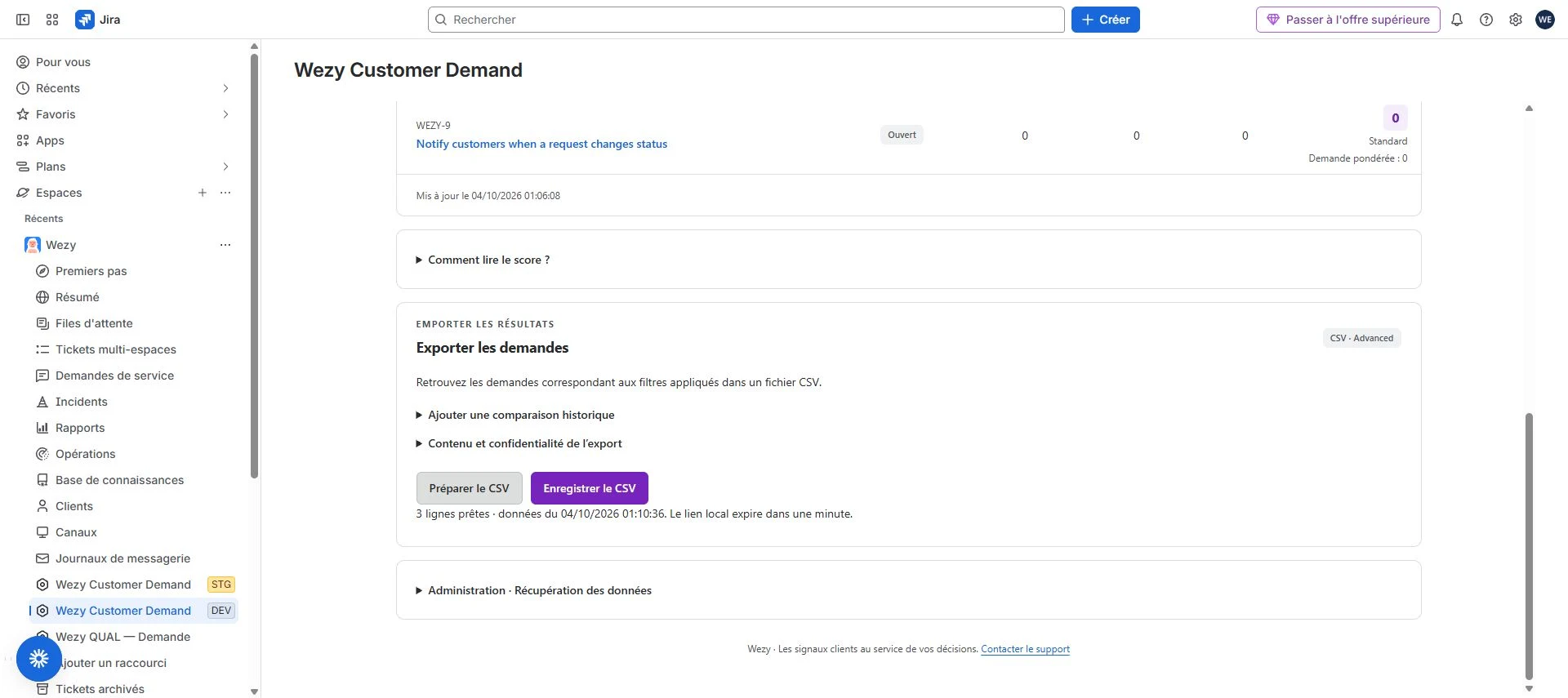The width and height of the screenshot is (1568, 698).
Task: Go to Jira home logo
Action: pyautogui.click(x=98, y=20)
